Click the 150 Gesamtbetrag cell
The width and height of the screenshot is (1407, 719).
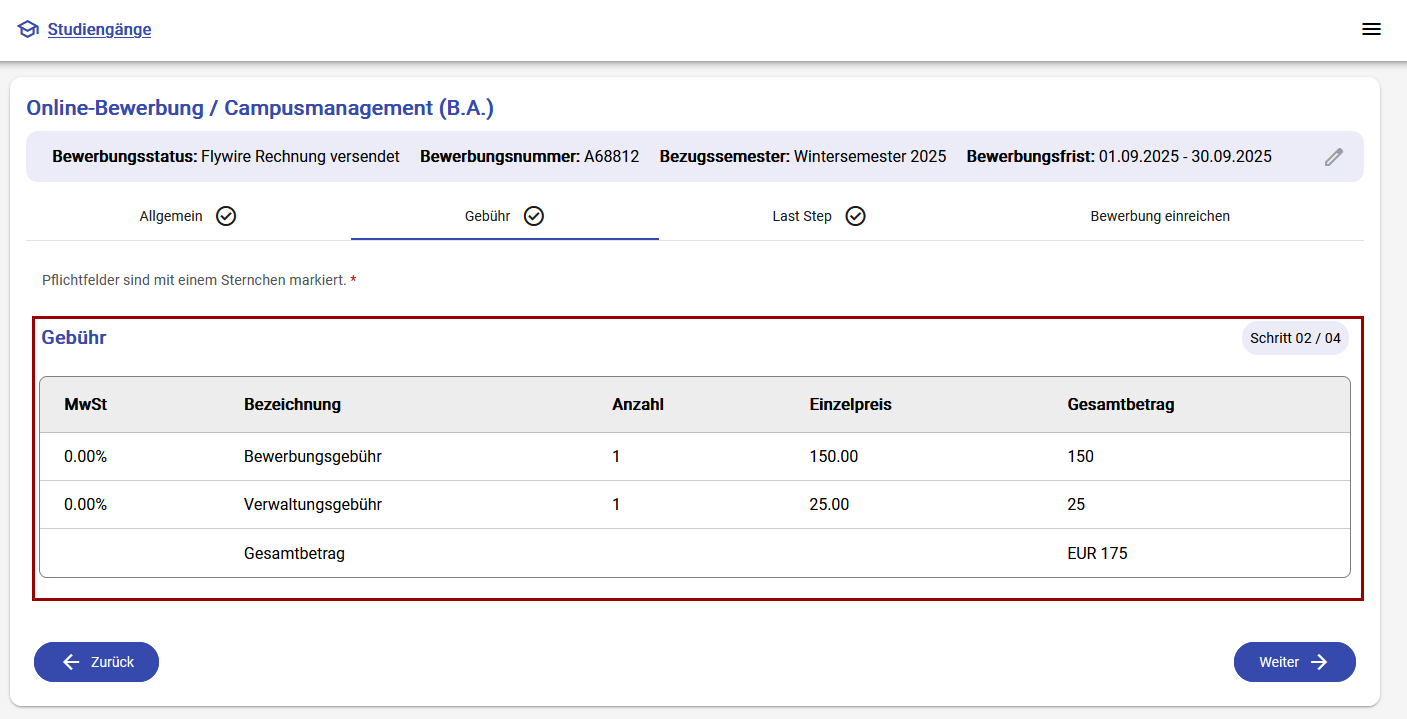[1080, 457]
